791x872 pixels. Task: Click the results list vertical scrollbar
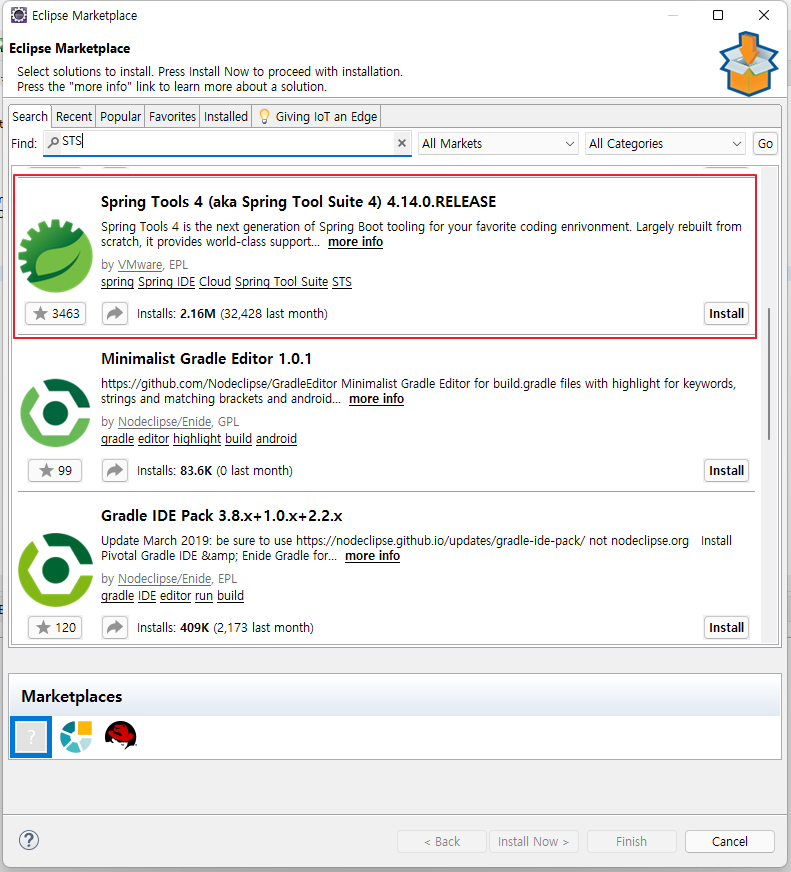769,374
